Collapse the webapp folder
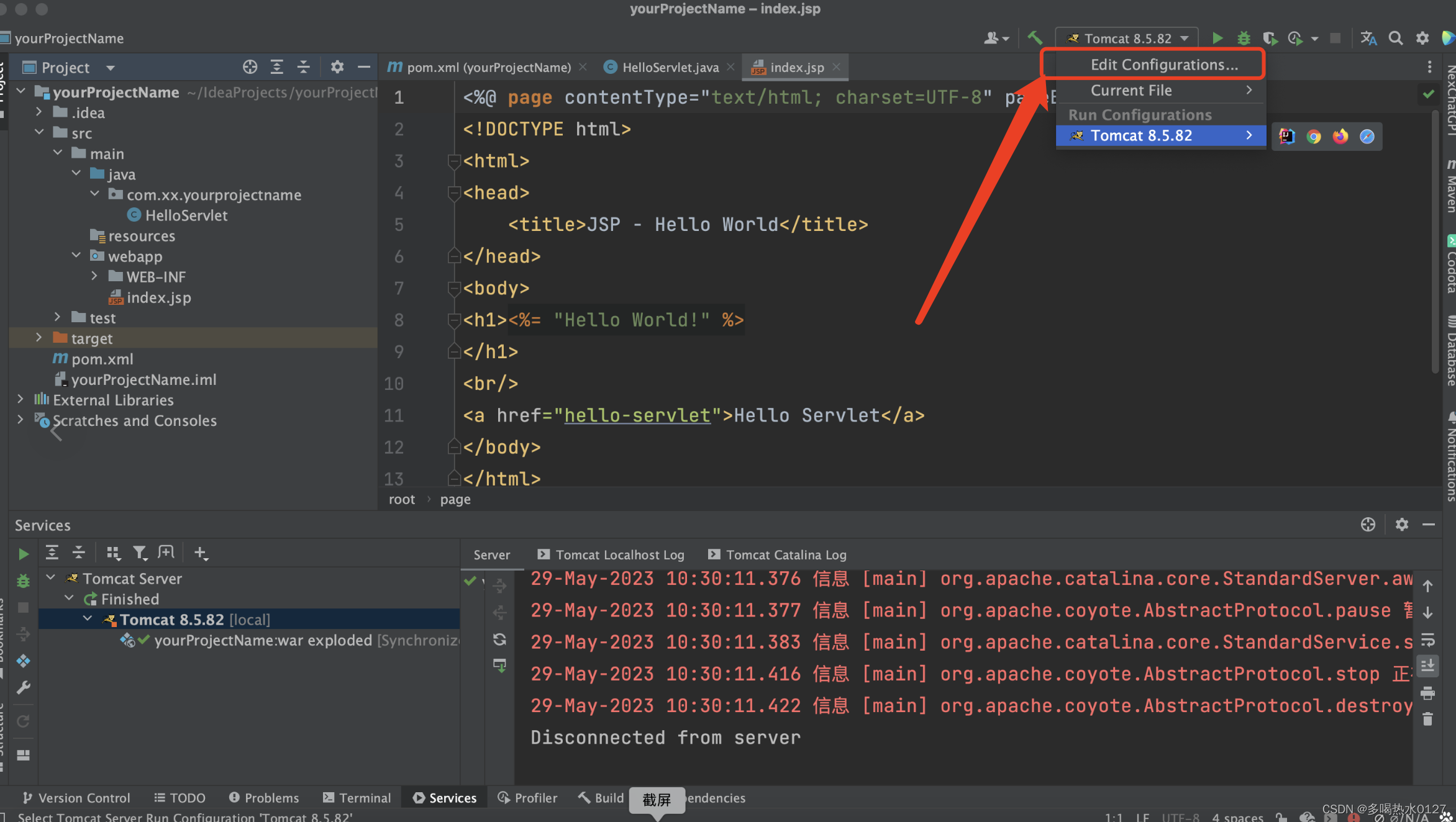The height and width of the screenshot is (822, 1456). pos(76,256)
